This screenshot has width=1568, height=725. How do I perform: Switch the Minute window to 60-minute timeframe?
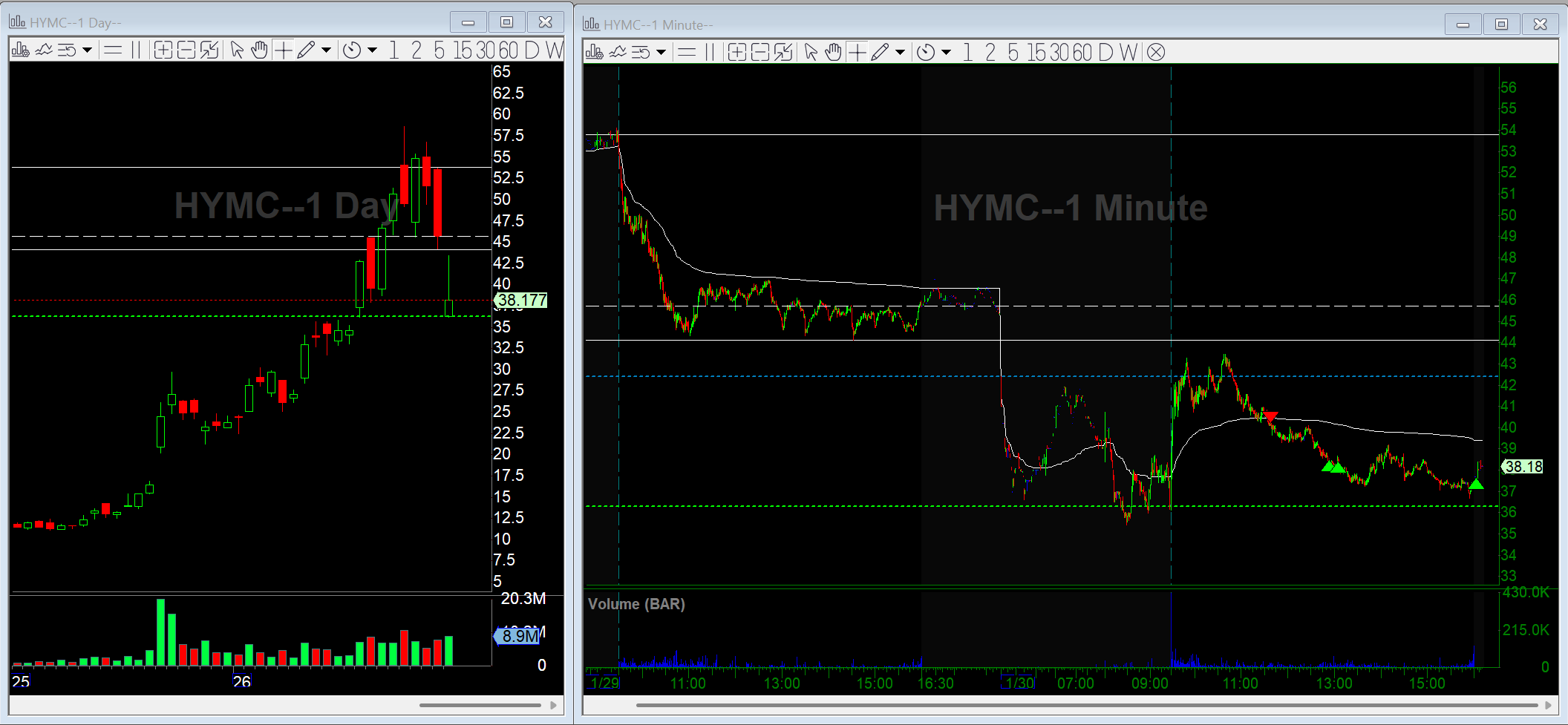[1082, 52]
